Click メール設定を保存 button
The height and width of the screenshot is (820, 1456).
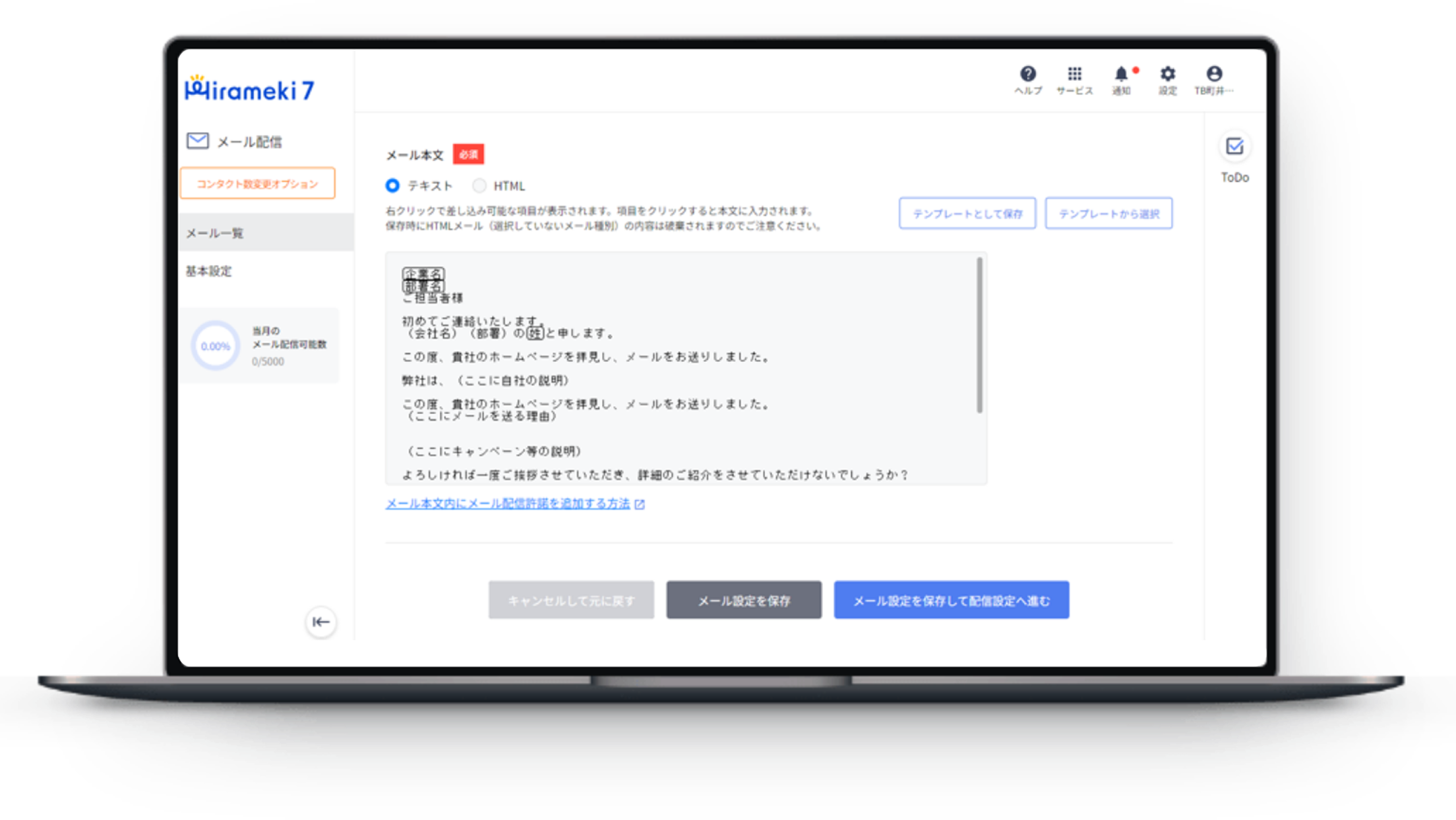click(x=744, y=600)
